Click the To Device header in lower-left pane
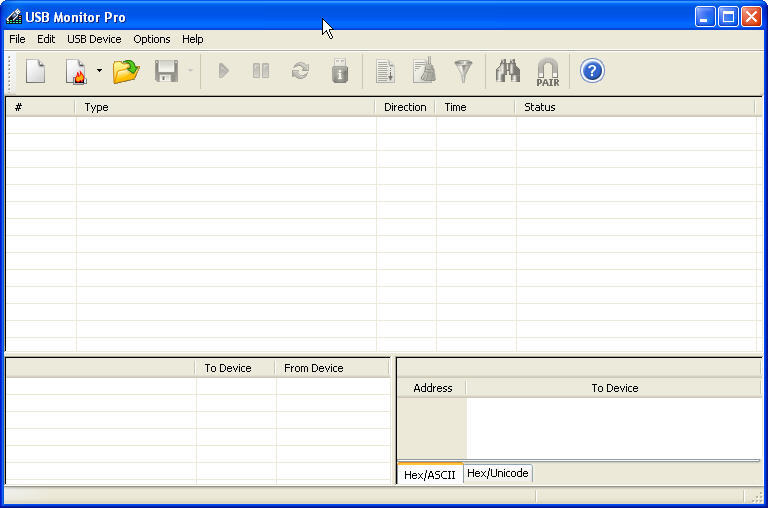Image resolution: width=768 pixels, height=508 pixels. point(235,368)
